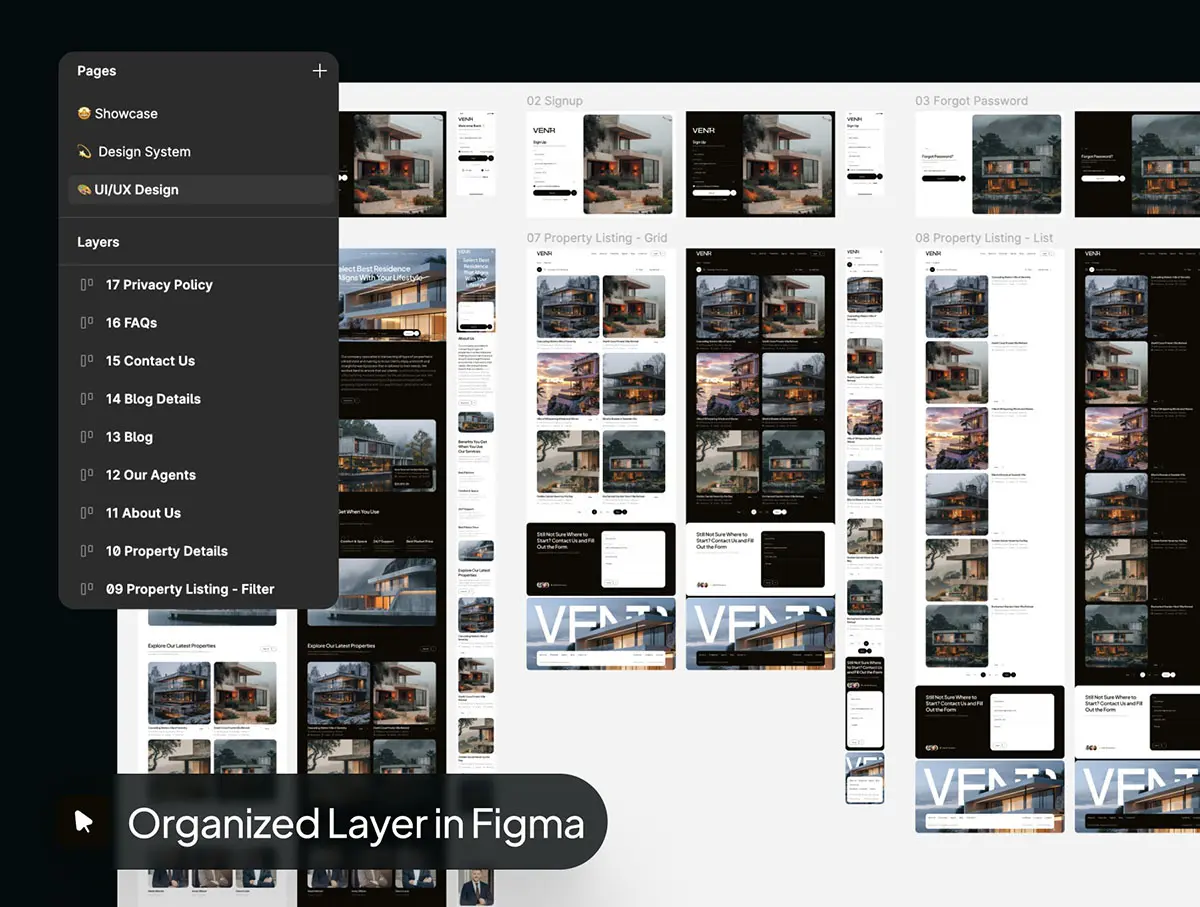Click frame icon beside 12 Our Agents
1200x907 pixels.
click(x=87, y=475)
